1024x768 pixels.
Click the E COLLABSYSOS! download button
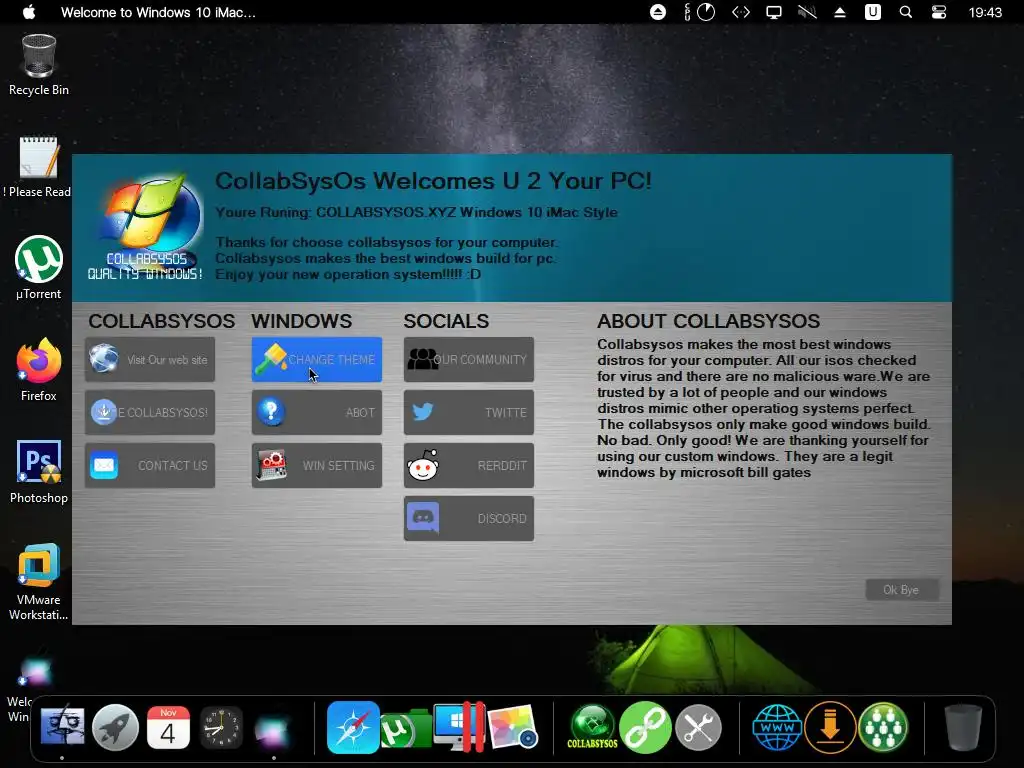[x=150, y=412]
